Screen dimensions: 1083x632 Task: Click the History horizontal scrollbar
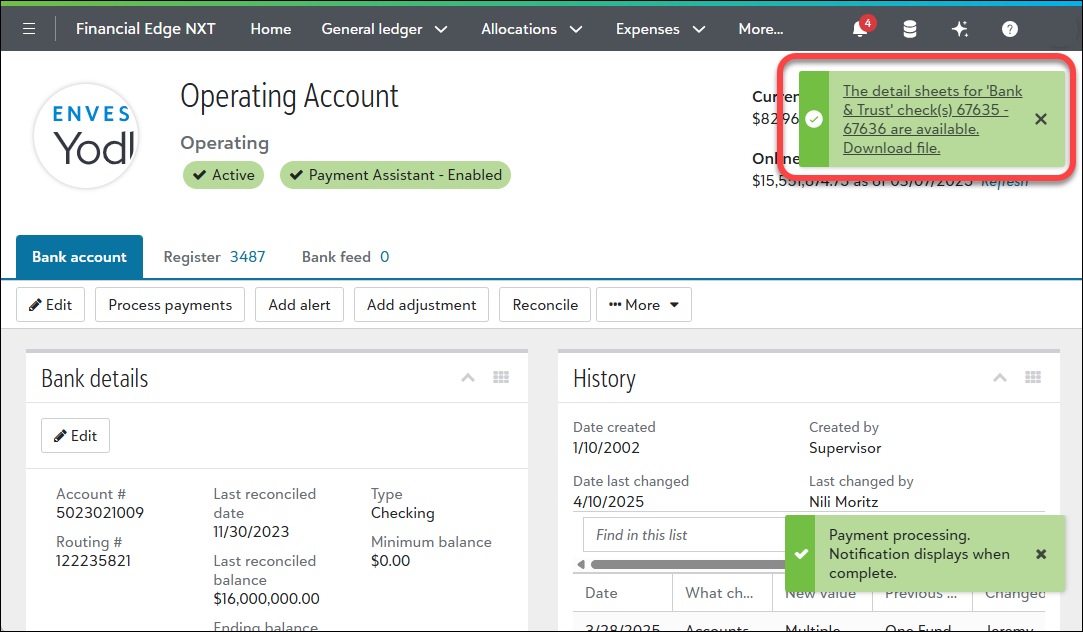(x=687, y=564)
